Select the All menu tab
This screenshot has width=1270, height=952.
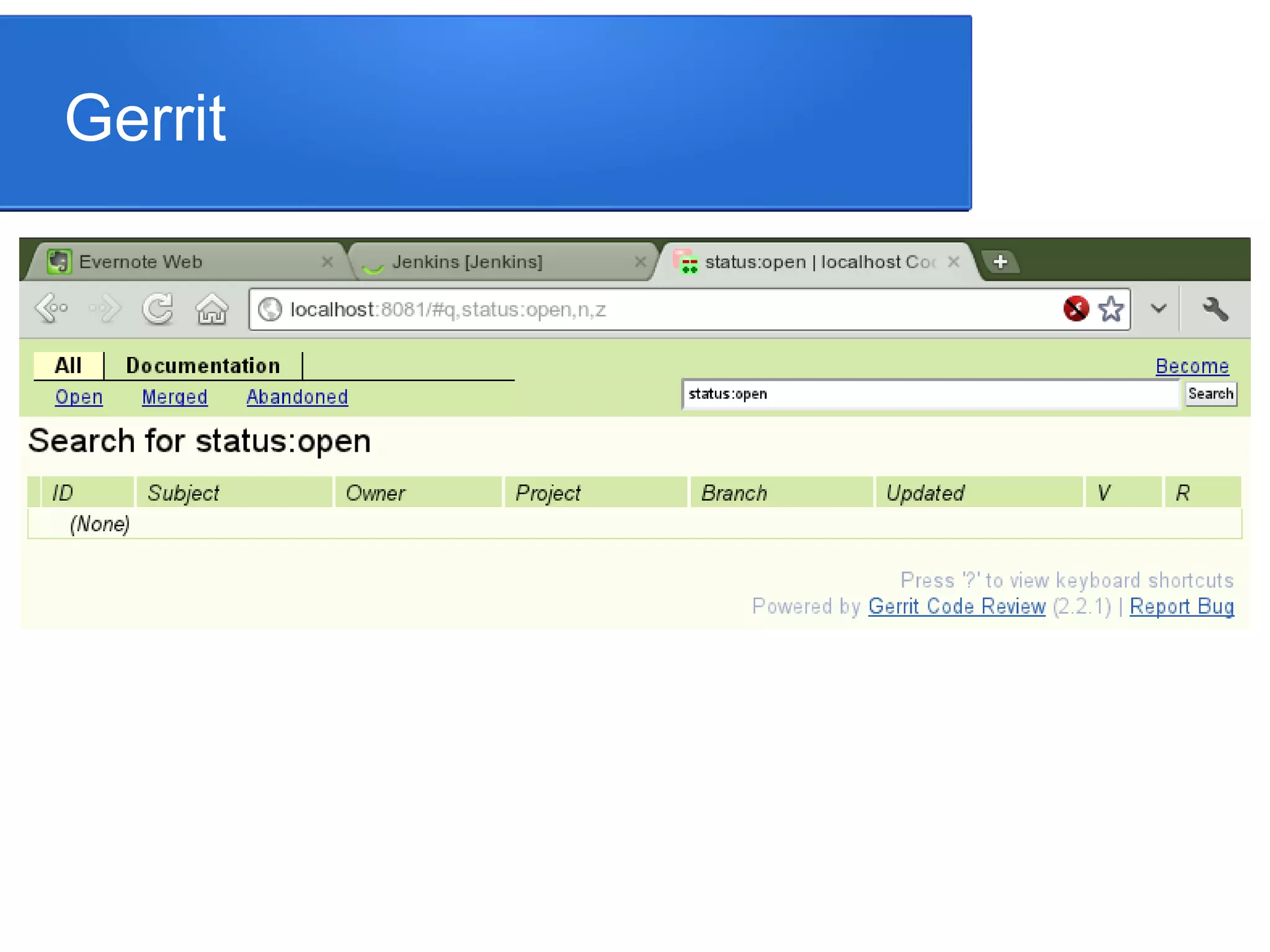click(68, 366)
